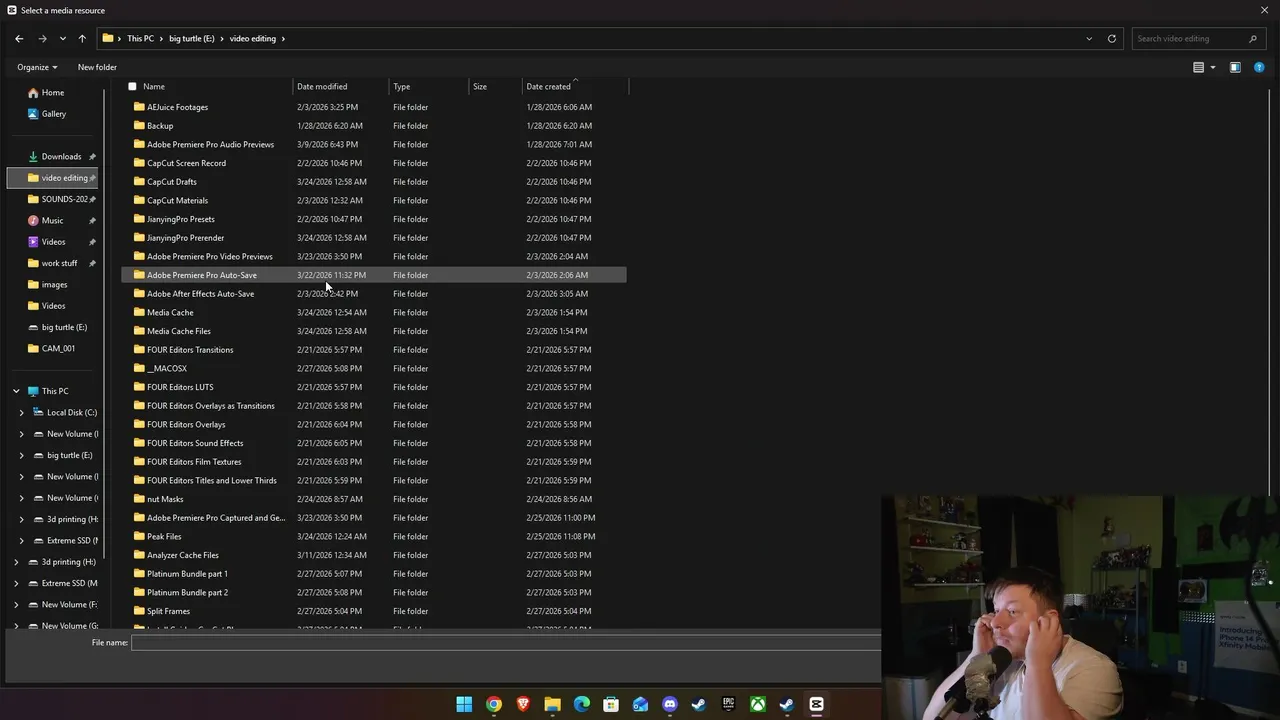Open File Explorer from the taskbar
This screenshot has width=1280, height=720.
(x=552, y=704)
